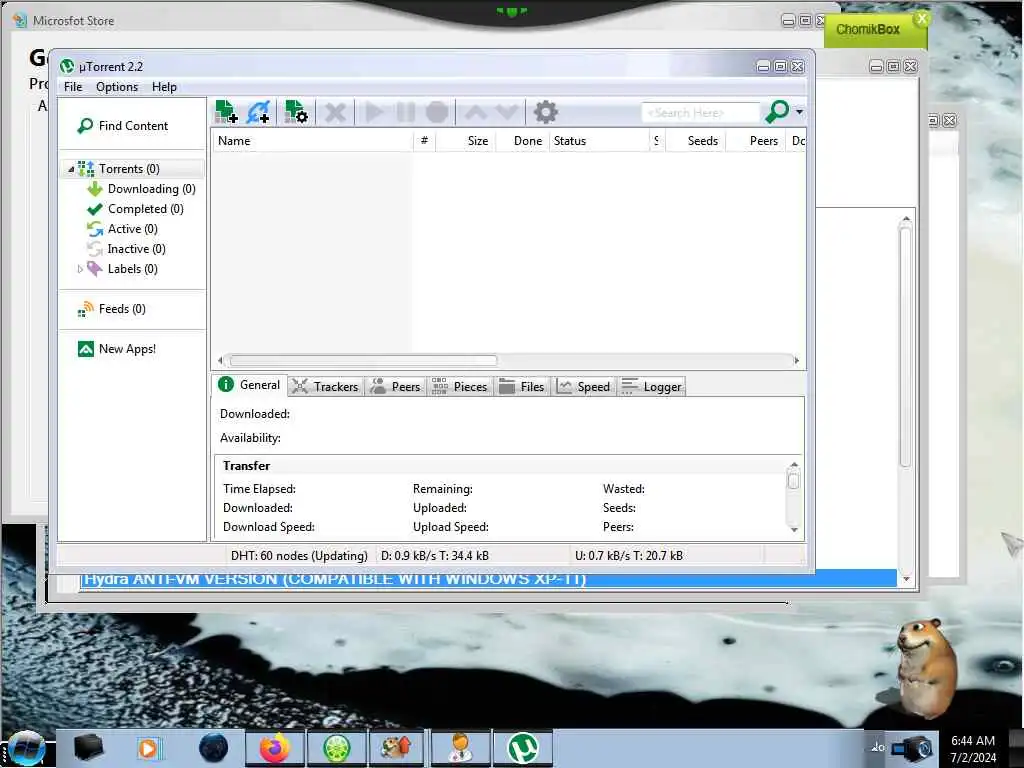Click the Add Torrent toolbar icon
This screenshot has width=1024, height=768.
(x=226, y=112)
